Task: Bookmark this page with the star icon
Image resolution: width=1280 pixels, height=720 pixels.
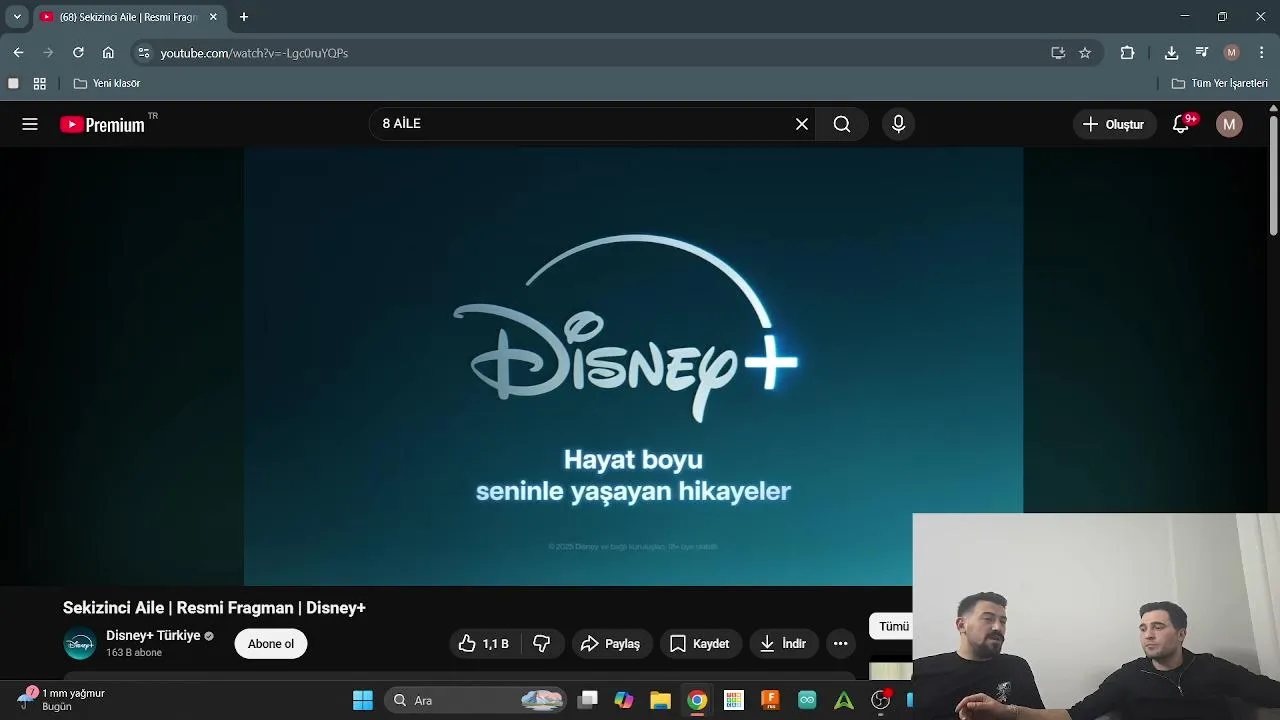Action: 1085,53
